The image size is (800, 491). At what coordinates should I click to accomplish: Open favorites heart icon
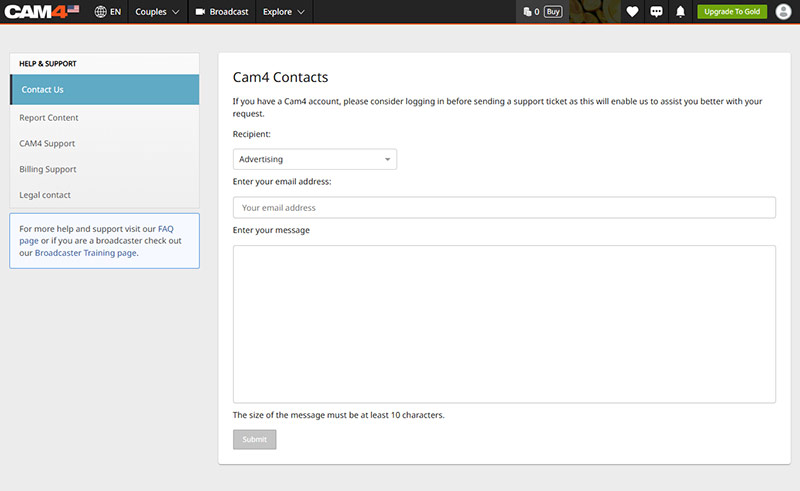(x=632, y=12)
